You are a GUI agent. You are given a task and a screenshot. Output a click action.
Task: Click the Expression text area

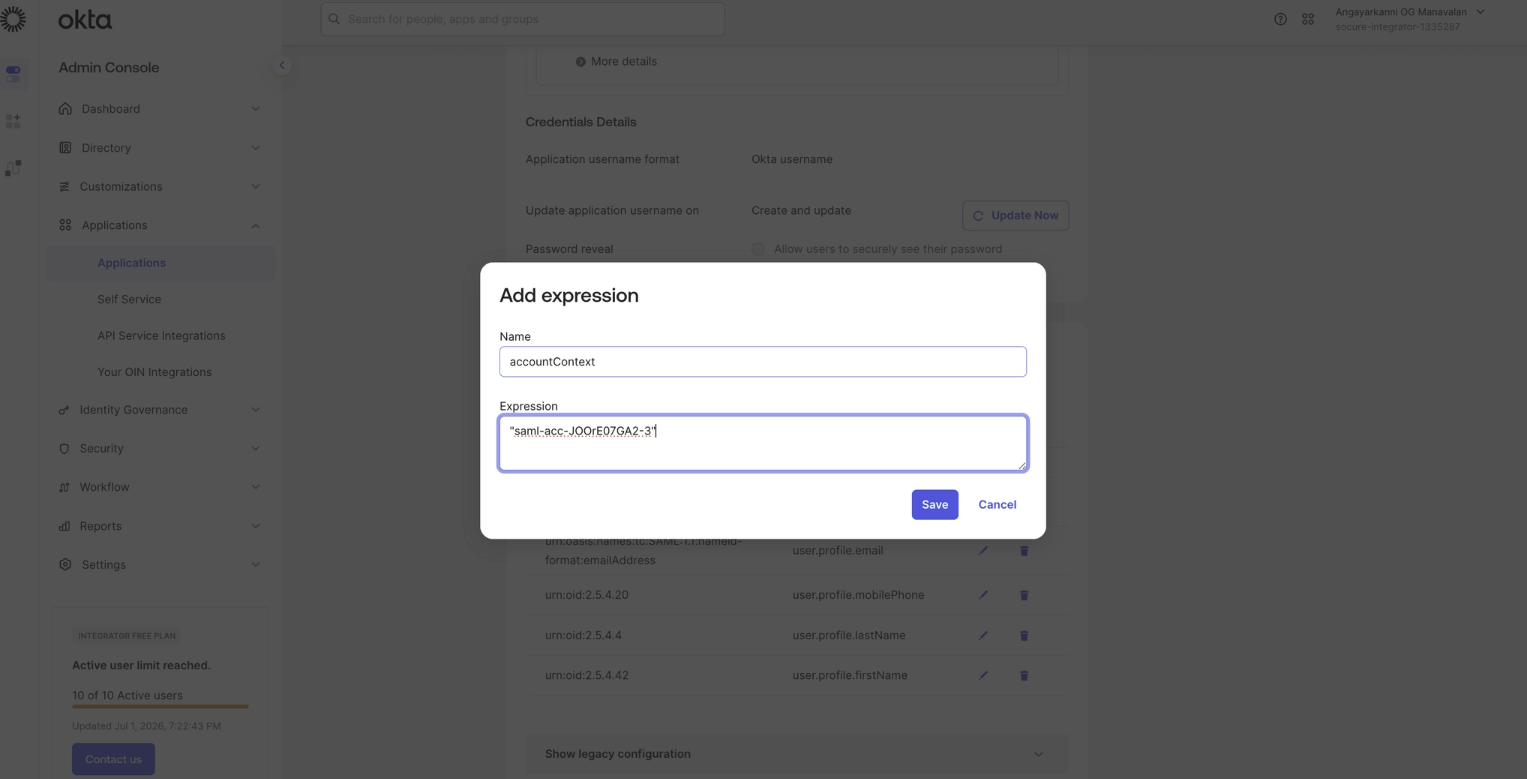763,443
